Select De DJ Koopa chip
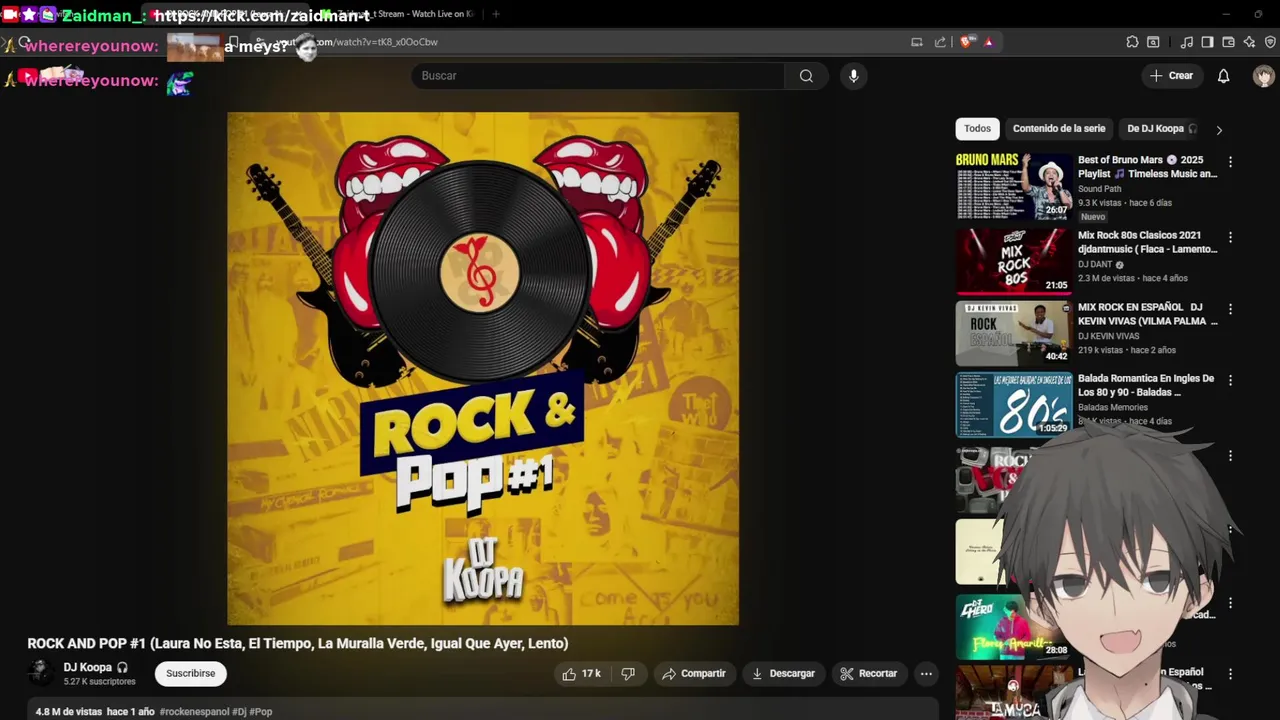 pyautogui.click(x=1161, y=129)
